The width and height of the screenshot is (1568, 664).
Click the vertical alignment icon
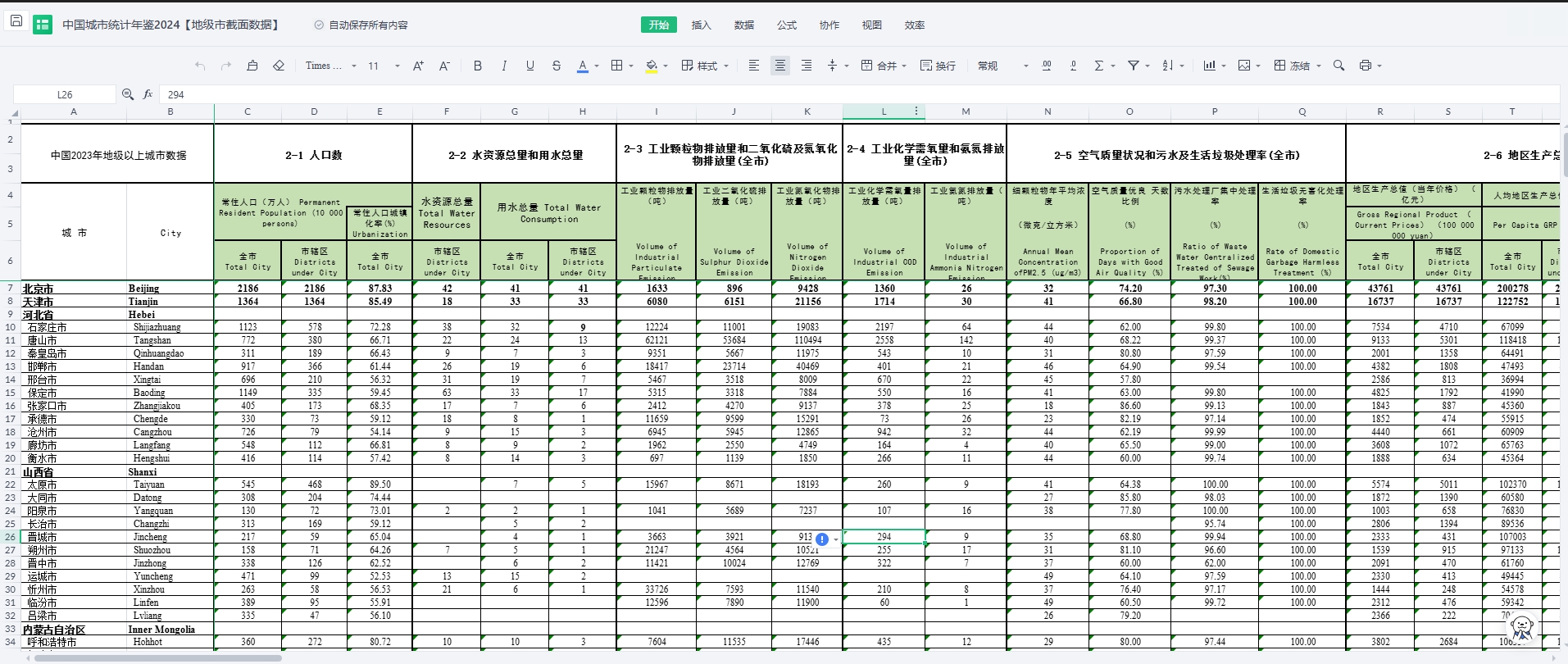832,66
